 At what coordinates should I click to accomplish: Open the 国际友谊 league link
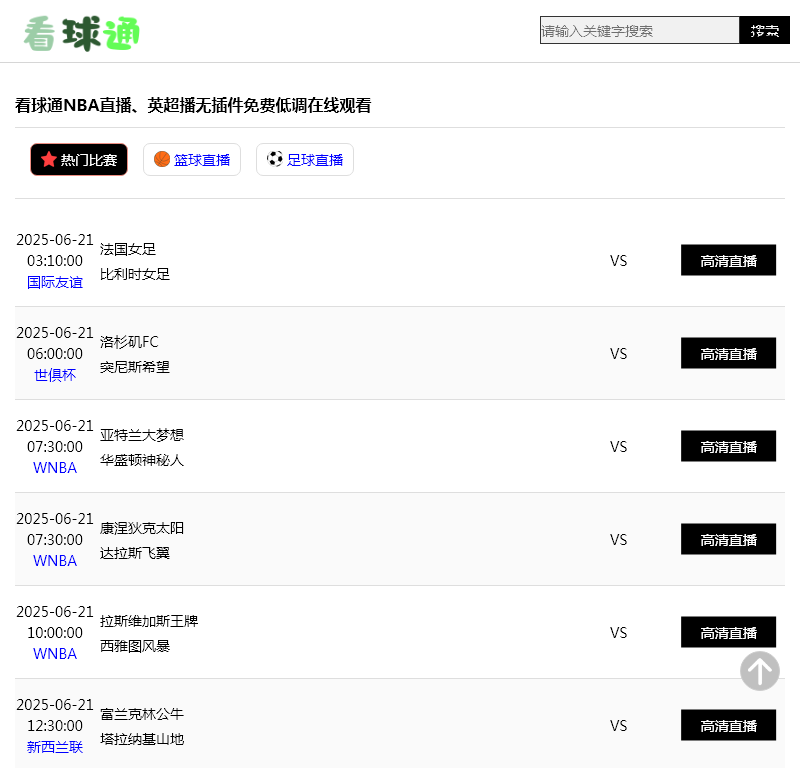coord(55,282)
